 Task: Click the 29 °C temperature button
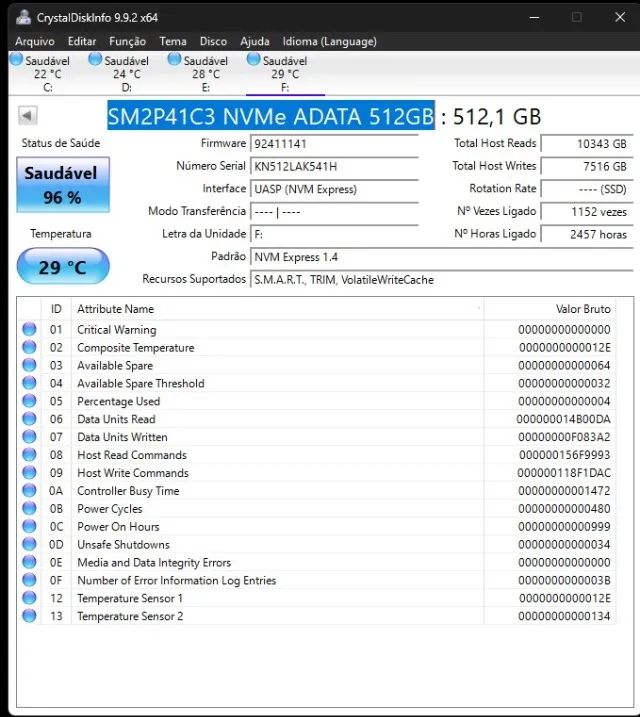coord(63,267)
